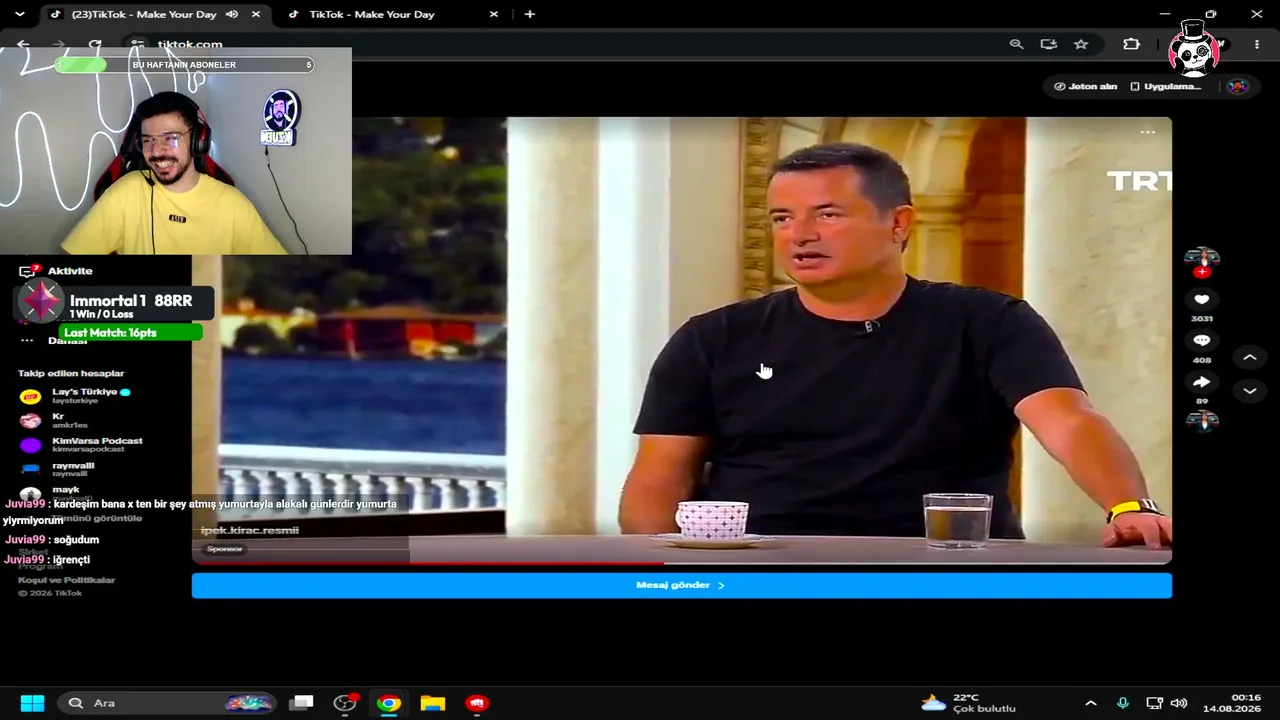Click the Uygulama get-app button
The height and width of the screenshot is (720, 1280).
(x=1165, y=86)
